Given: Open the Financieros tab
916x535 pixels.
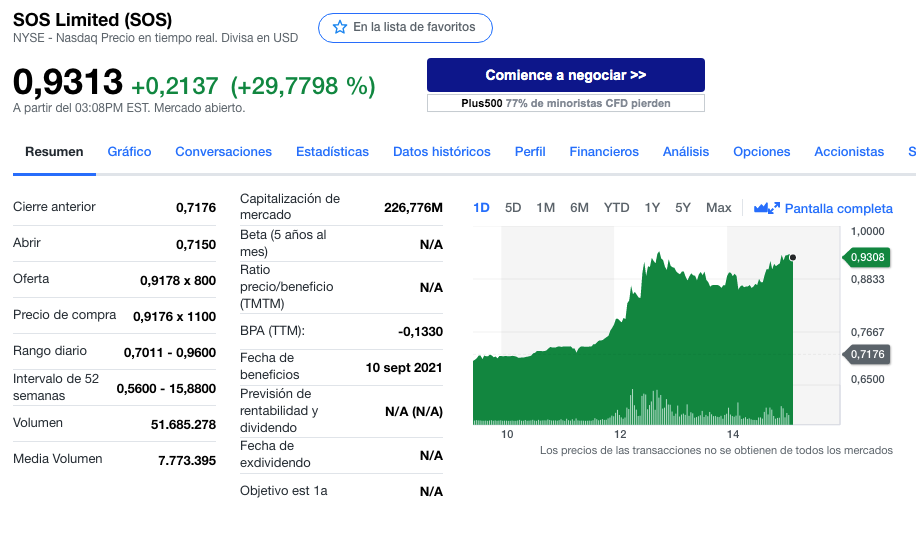Looking at the screenshot, I should (x=604, y=152).
